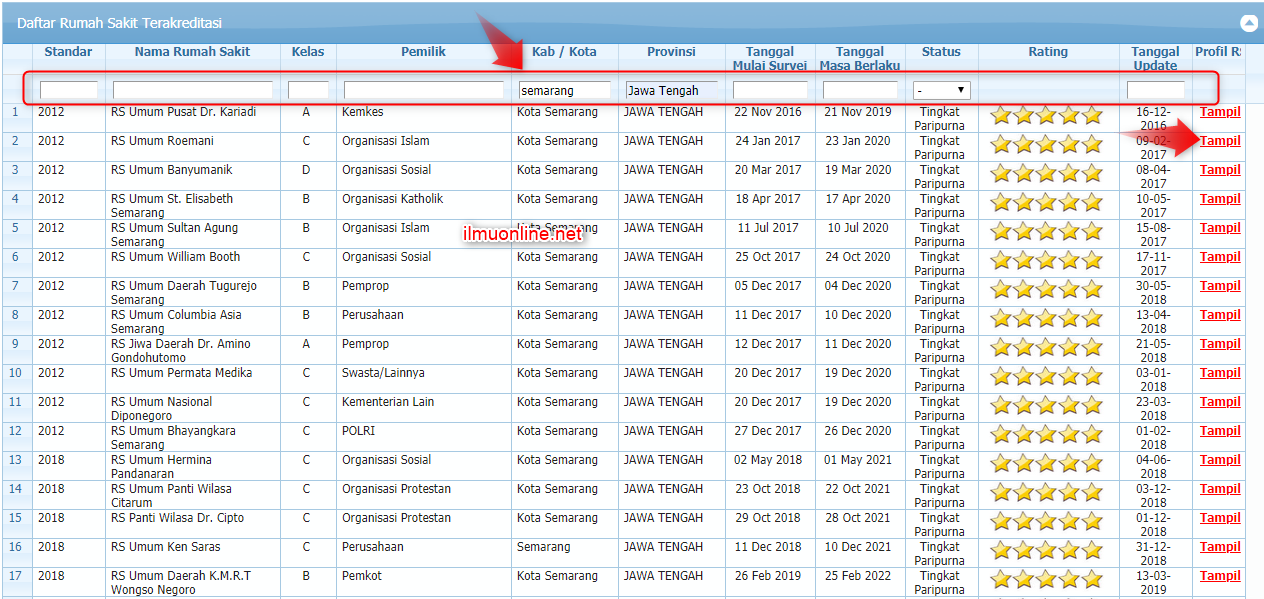1264x599 pixels.
Task: Click the Kab / Kota filter field
Action: (x=564, y=90)
